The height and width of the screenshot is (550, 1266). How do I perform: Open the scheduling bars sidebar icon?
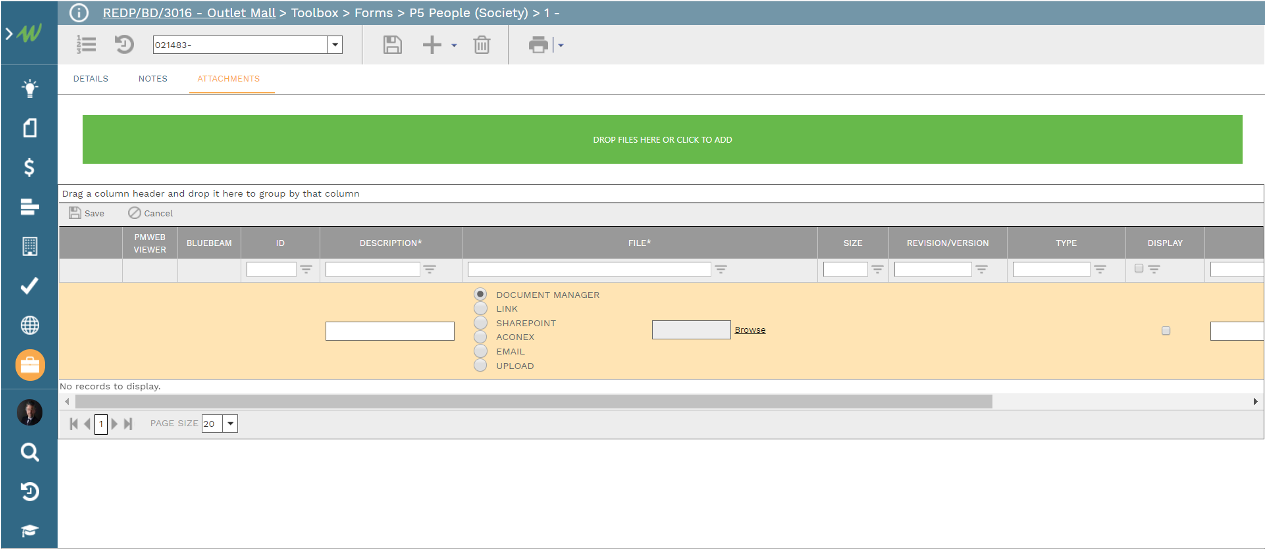pyautogui.click(x=29, y=207)
